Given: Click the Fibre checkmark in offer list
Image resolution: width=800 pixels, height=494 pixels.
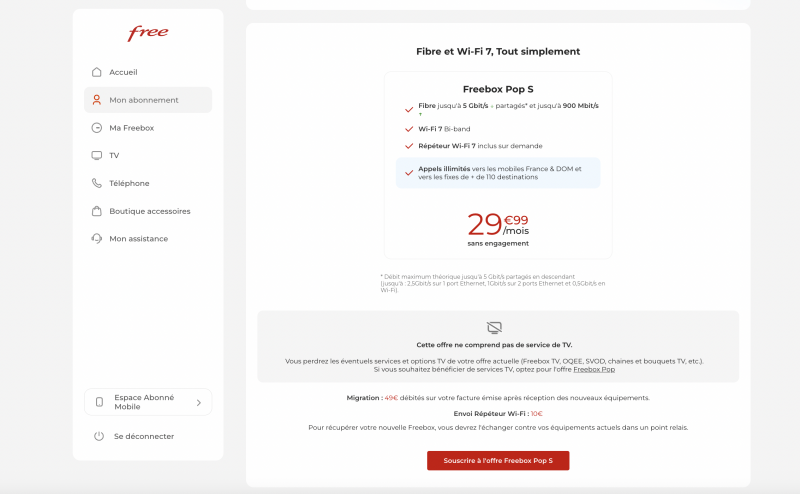Looking at the screenshot, I should coord(409,109).
